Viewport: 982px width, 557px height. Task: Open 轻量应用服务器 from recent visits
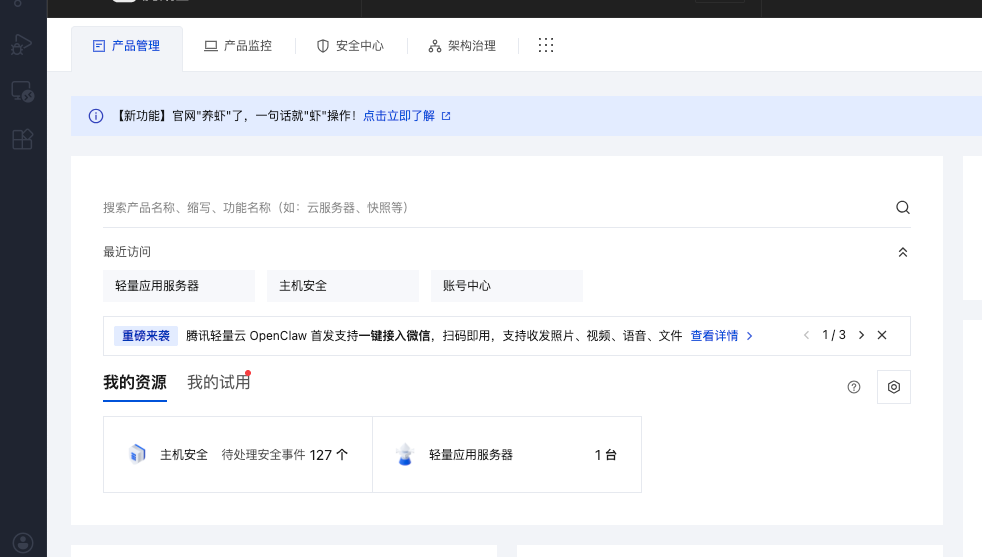point(179,286)
